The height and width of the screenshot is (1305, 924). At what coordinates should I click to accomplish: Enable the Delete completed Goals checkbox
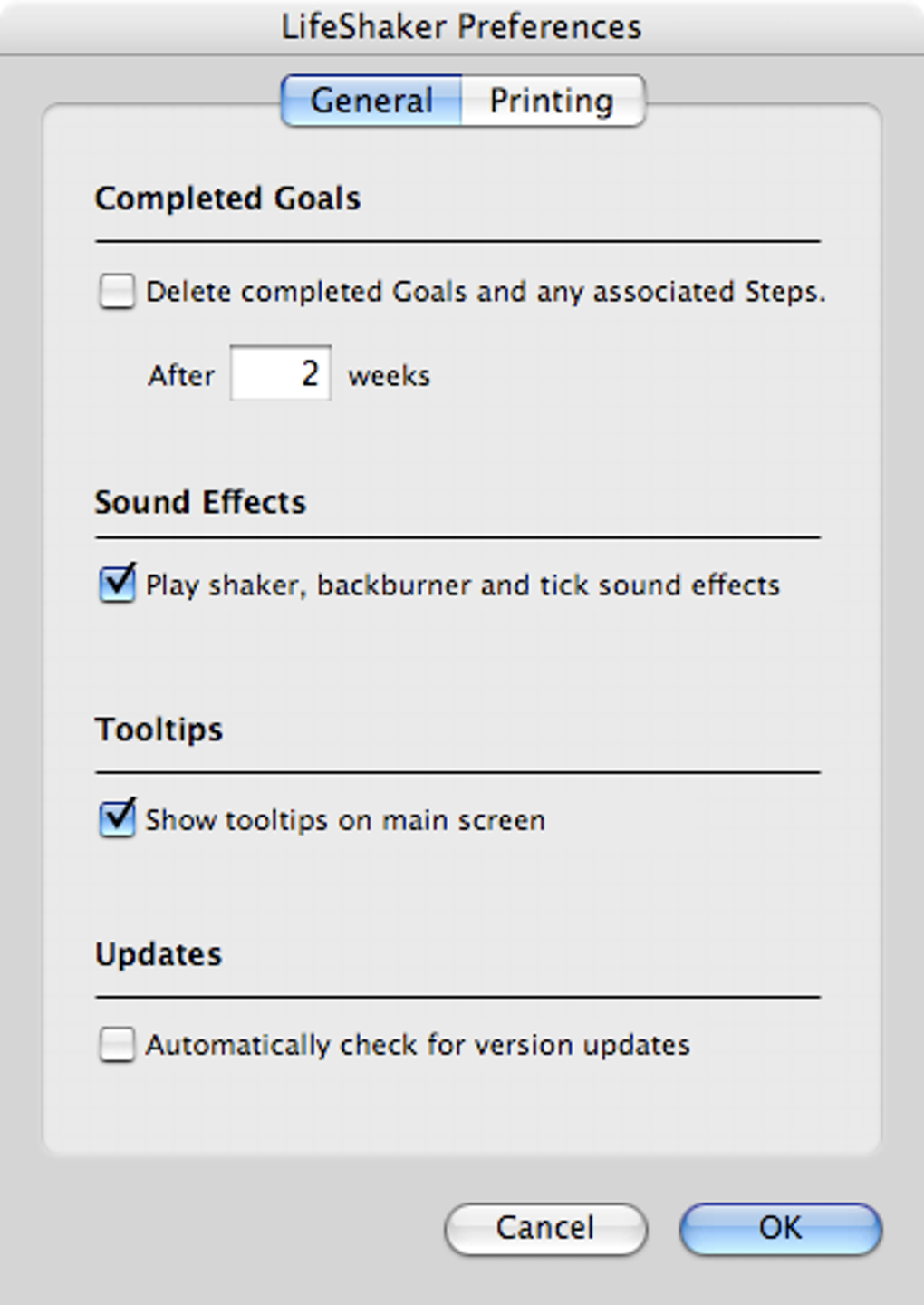117,292
